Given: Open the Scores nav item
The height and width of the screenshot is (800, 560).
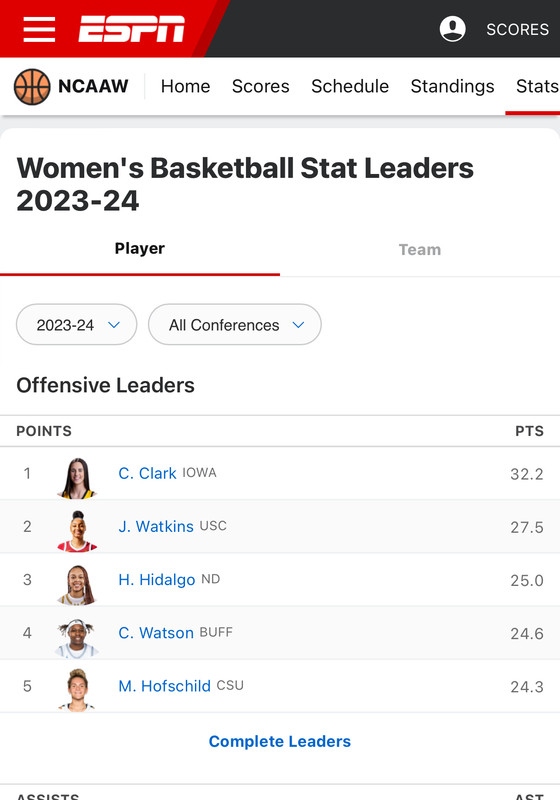Looking at the screenshot, I should [x=261, y=86].
